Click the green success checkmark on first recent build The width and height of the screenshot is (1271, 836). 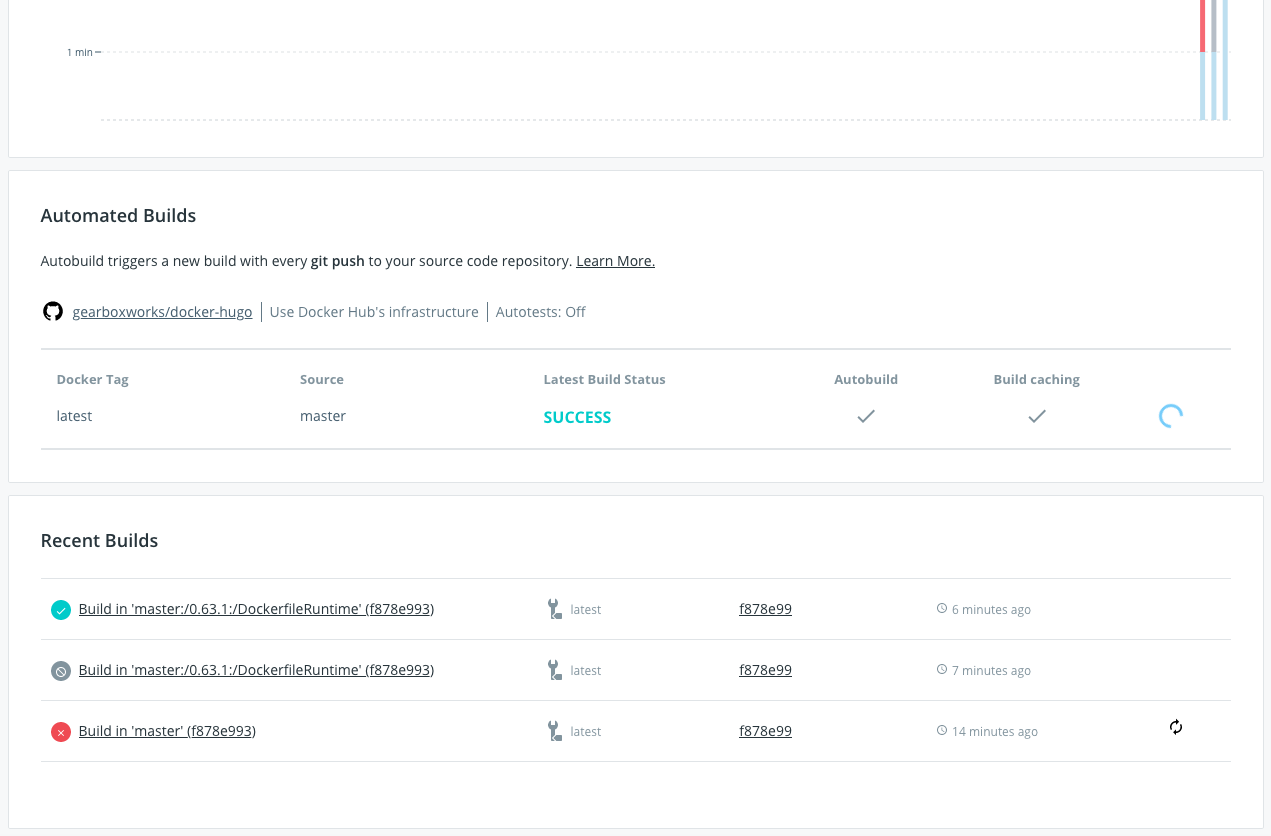(x=60, y=609)
